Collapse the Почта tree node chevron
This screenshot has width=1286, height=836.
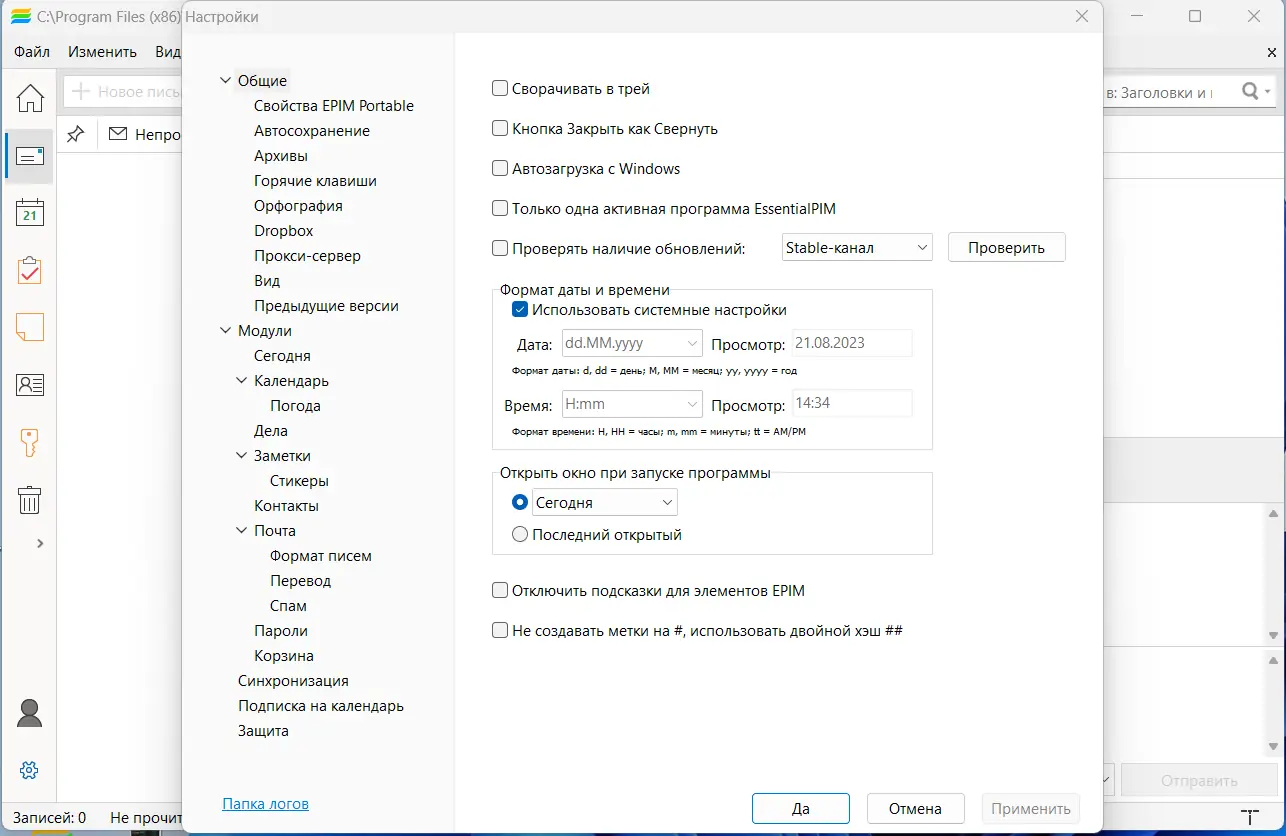tap(241, 531)
